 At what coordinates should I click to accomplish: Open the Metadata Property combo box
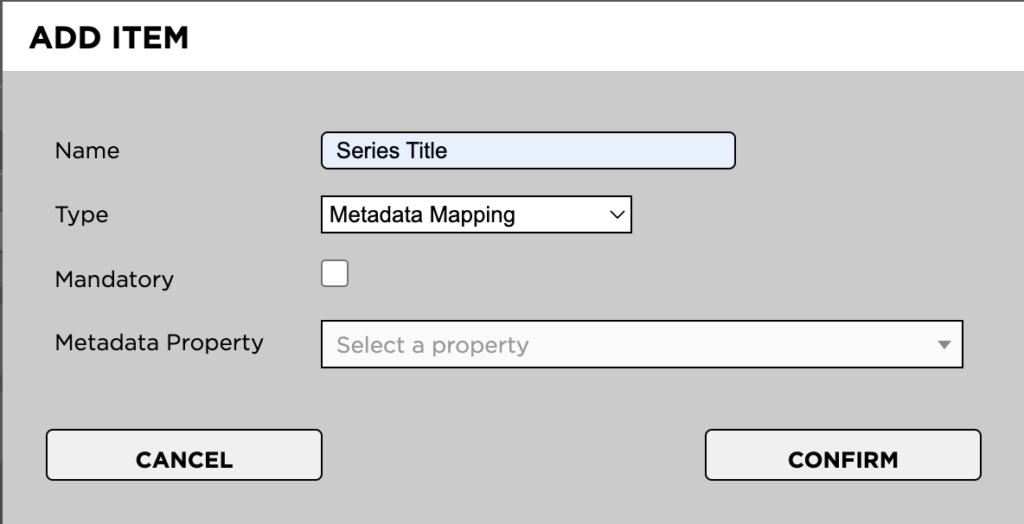[641, 344]
